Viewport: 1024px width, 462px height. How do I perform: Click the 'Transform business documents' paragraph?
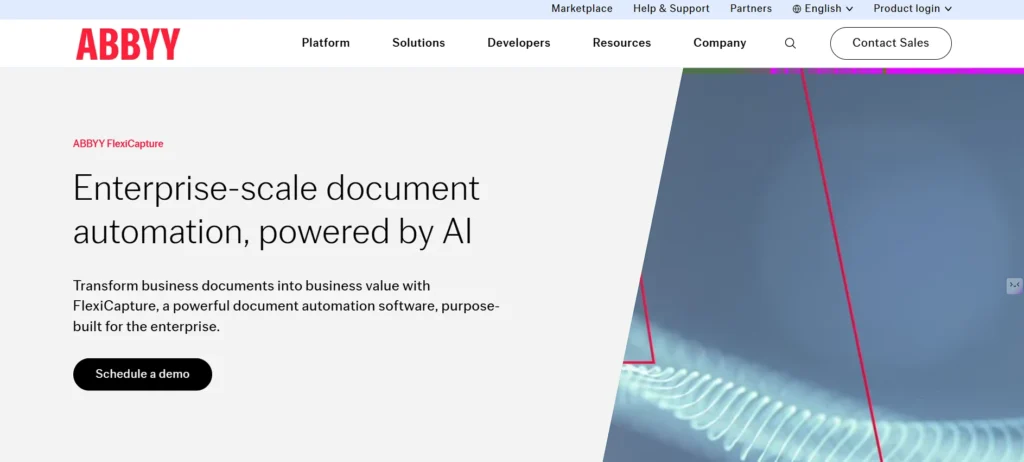pyautogui.click(x=286, y=306)
